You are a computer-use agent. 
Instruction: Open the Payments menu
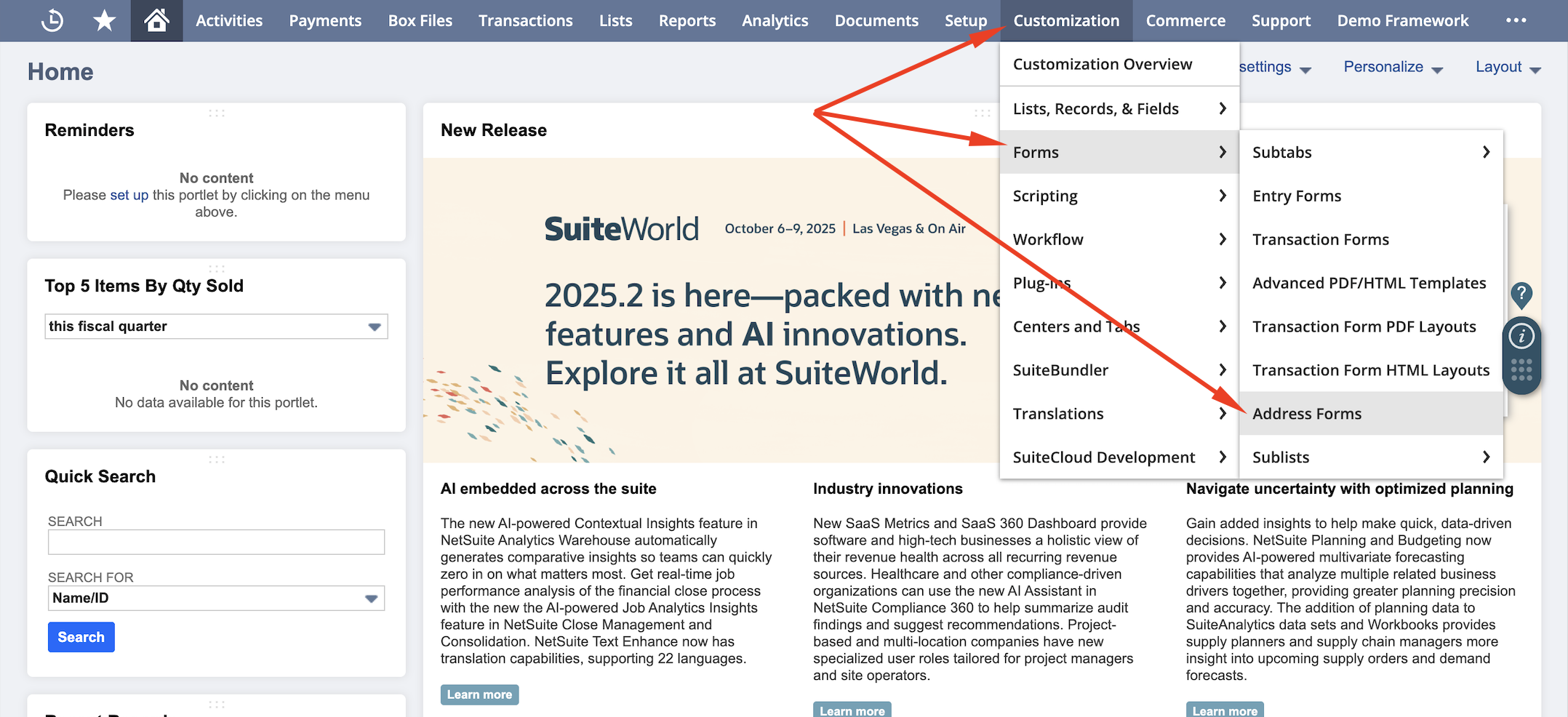click(325, 20)
